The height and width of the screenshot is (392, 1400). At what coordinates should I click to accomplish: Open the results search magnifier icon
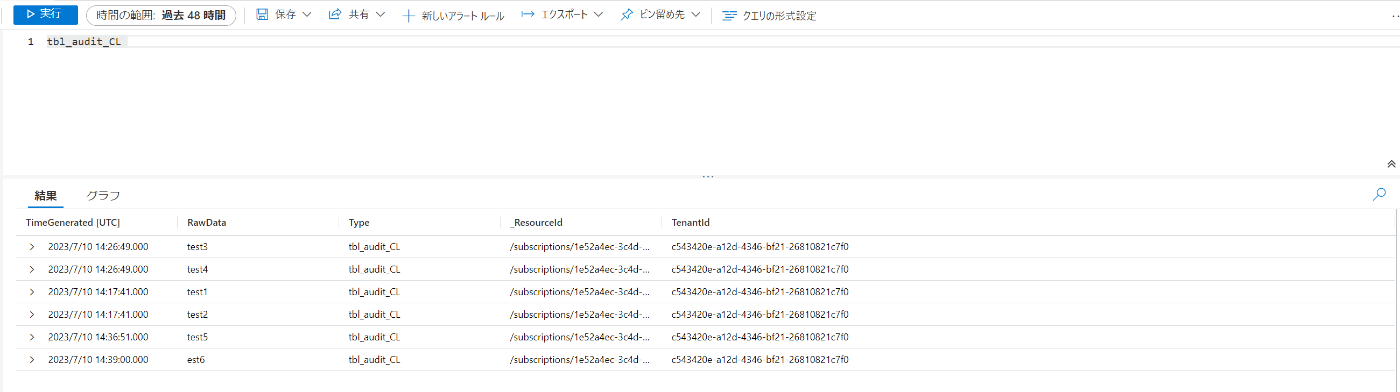click(x=1379, y=195)
